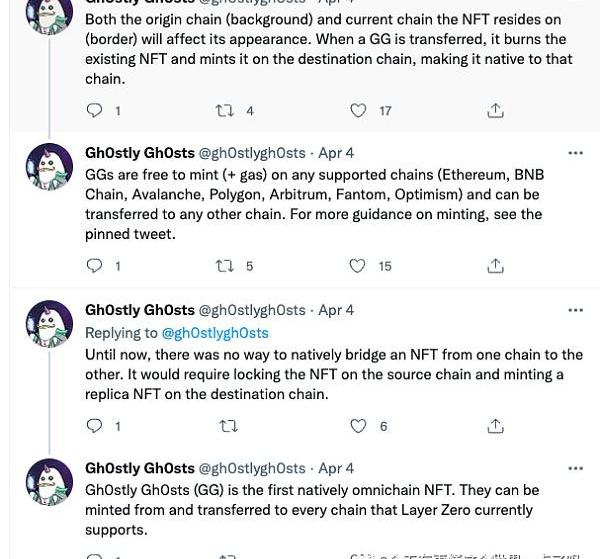The width and height of the screenshot is (600, 559).
Task: Open more options on natively bridge tweet
Action: click(575, 310)
